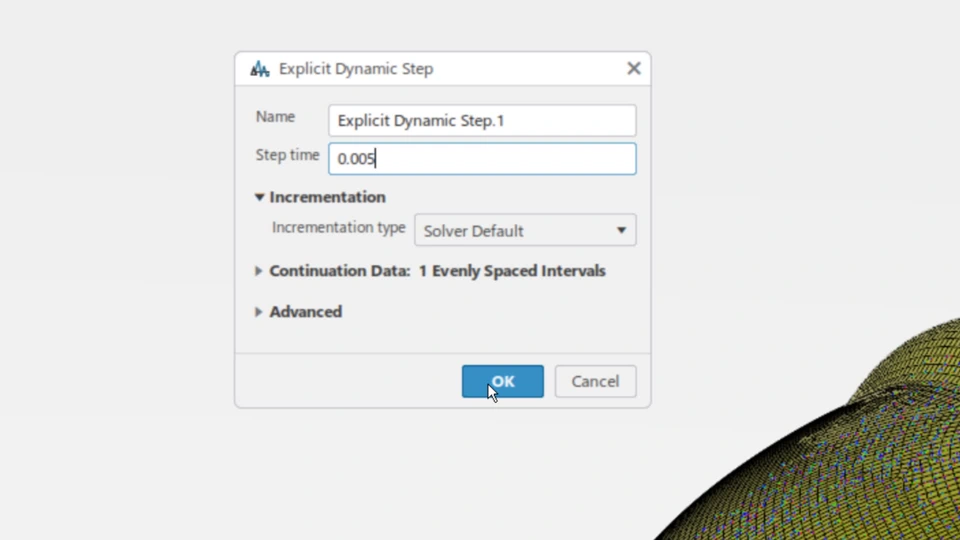Image resolution: width=960 pixels, height=540 pixels.
Task: Close the Explicit Dynamic Step dialog
Action: [x=634, y=68]
